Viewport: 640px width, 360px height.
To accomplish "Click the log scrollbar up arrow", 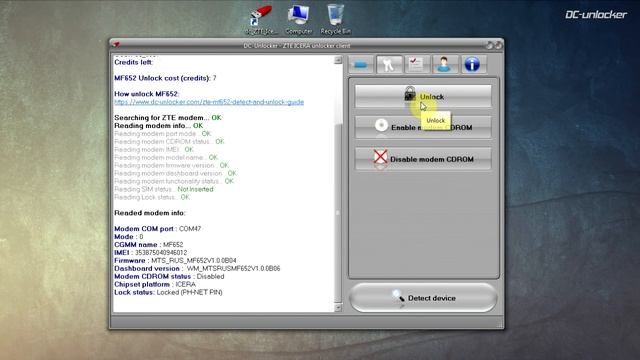I will (x=338, y=60).
